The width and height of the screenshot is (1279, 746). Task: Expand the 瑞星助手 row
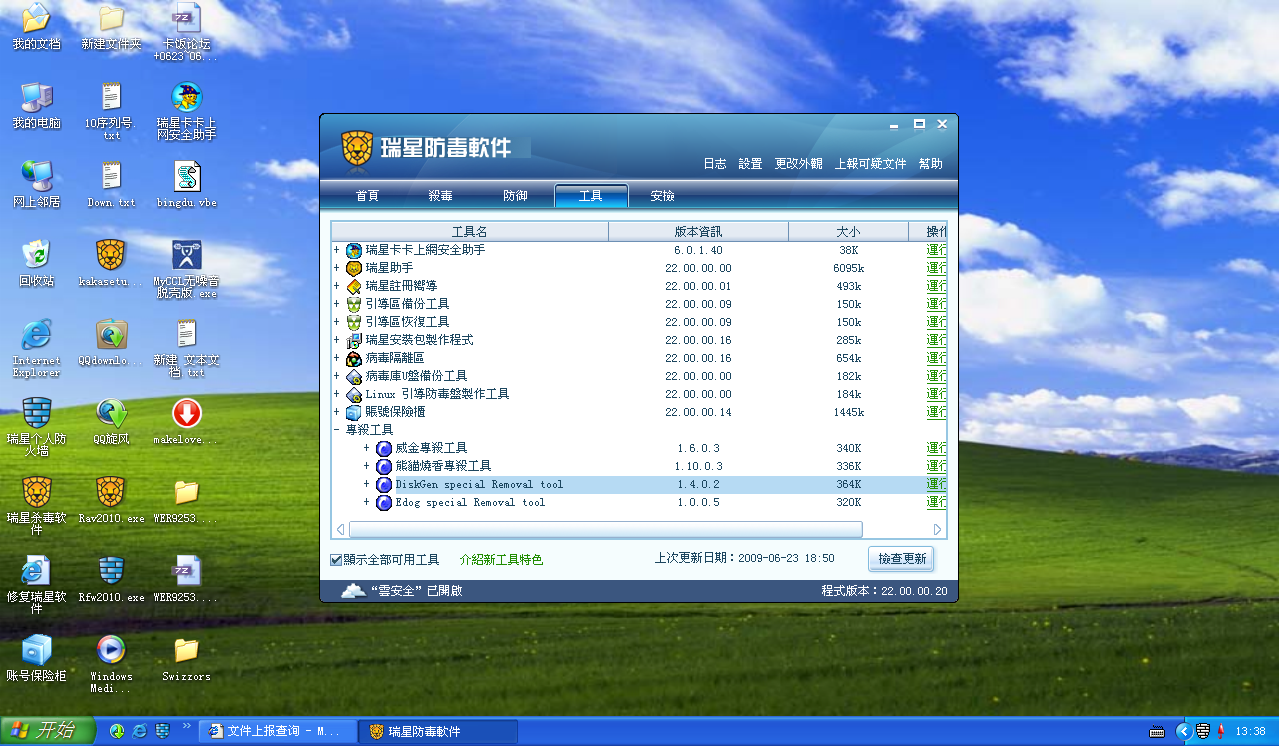[337, 268]
